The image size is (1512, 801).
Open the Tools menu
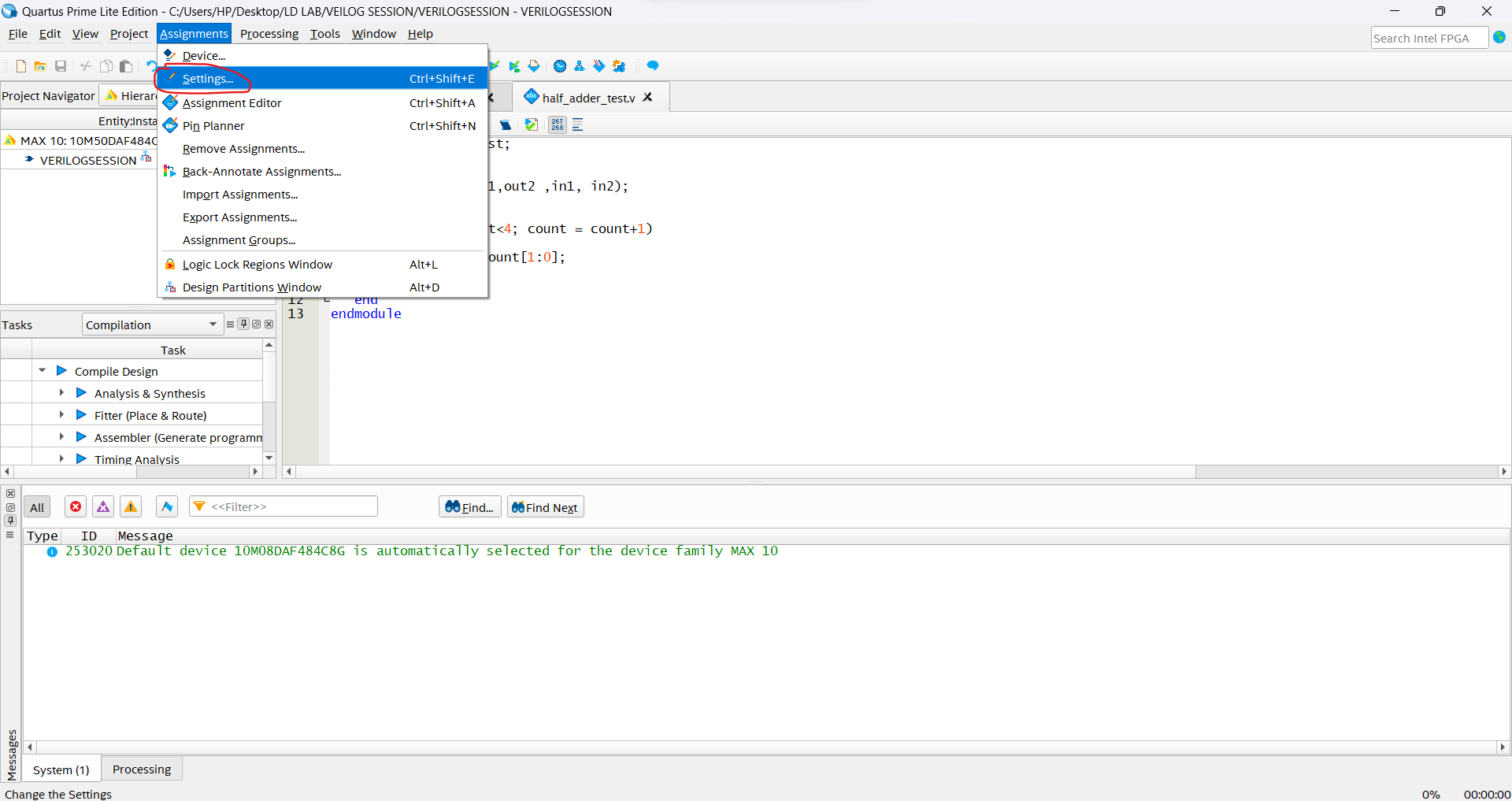point(325,34)
